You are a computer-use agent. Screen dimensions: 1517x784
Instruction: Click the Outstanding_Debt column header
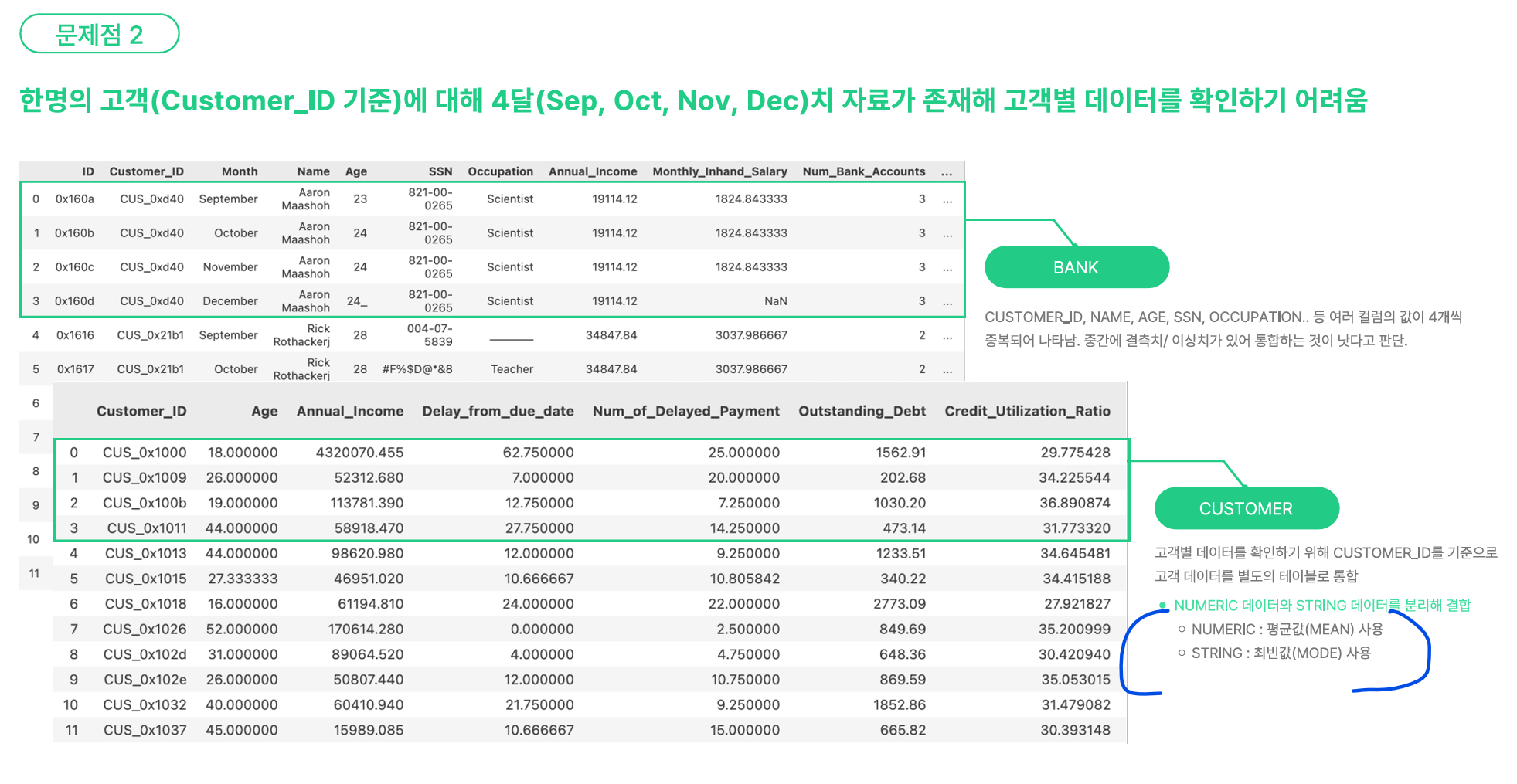point(862,411)
